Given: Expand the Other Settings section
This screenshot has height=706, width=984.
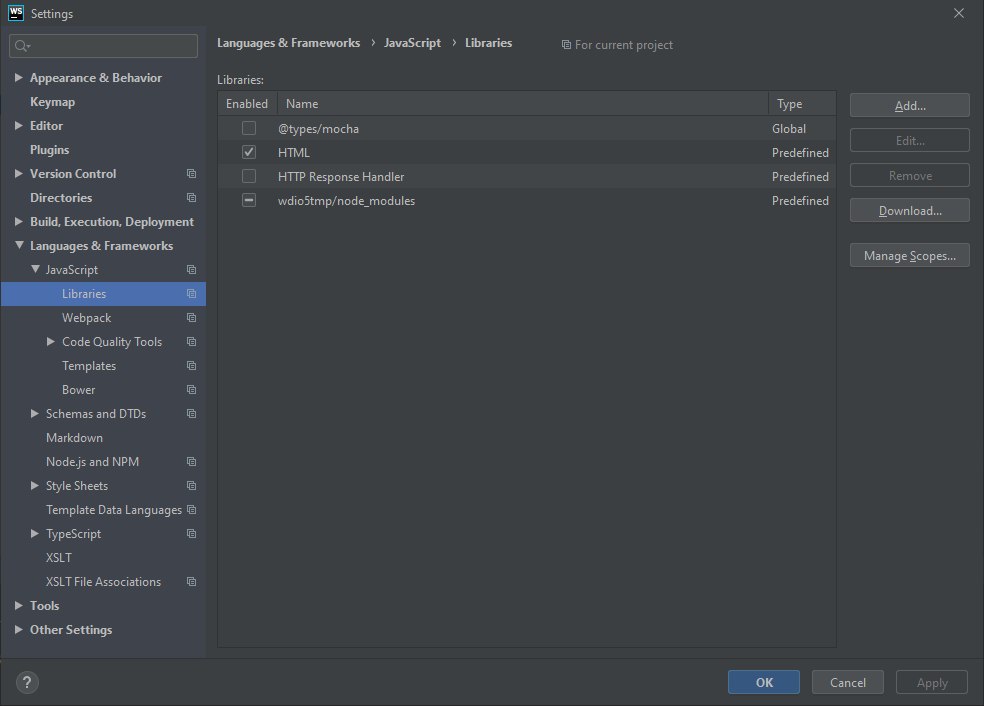Looking at the screenshot, I should point(19,629).
